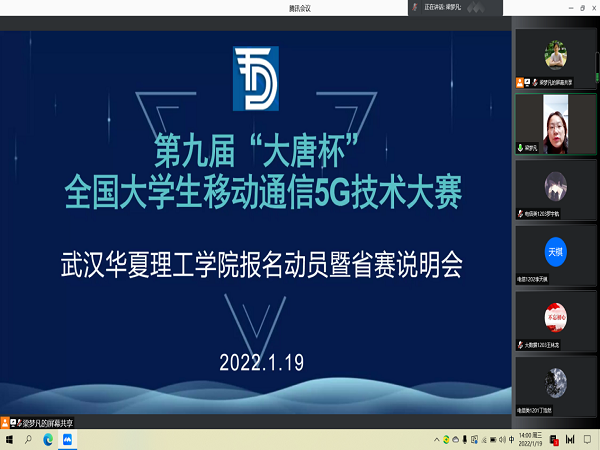Open the Windows notification center
Screen dimensions: 600x450
point(587,440)
